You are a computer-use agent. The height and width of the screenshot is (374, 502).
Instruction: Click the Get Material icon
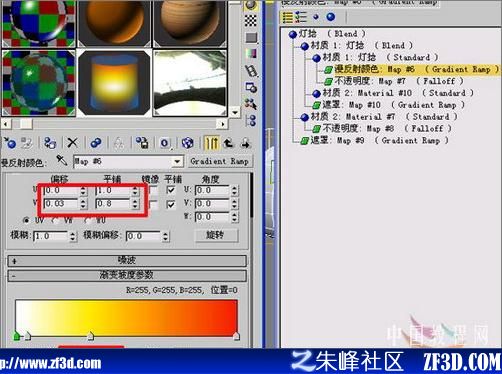coord(10,143)
